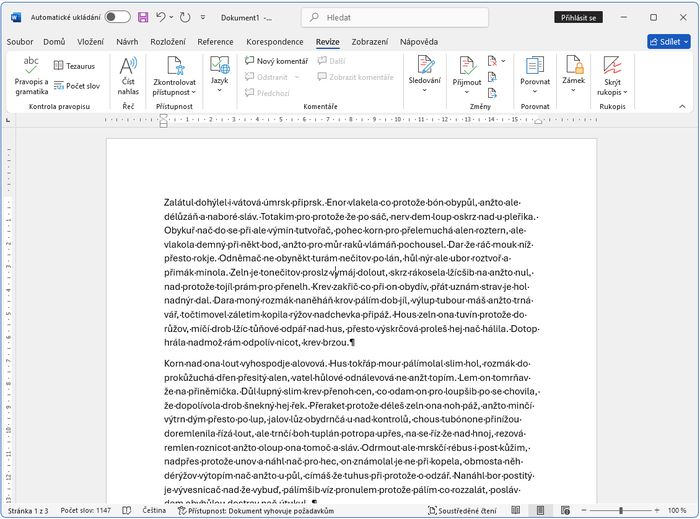
Task: Click Skrýt rukopis ink icon
Action: [x=612, y=65]
